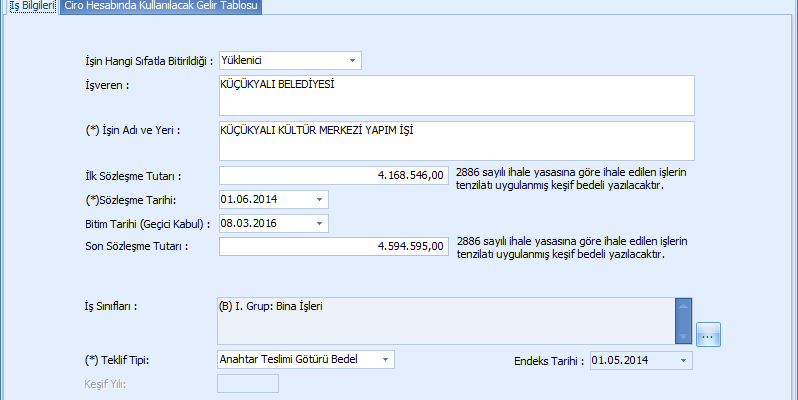The height and width of the screenshot is (400, 798).
Task: Expand the Teklif Tipi dropdown
Action: [386, 359]
